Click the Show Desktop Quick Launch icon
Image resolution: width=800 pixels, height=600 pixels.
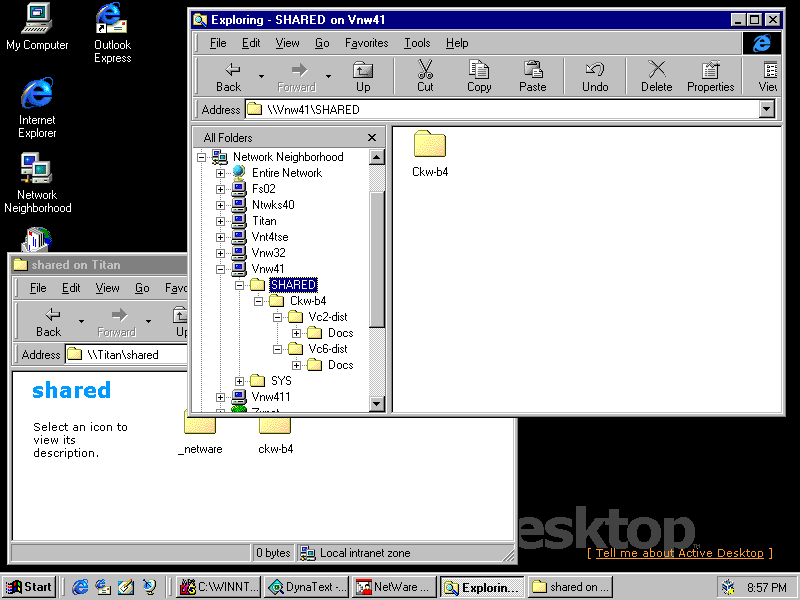tap(126, 587)
